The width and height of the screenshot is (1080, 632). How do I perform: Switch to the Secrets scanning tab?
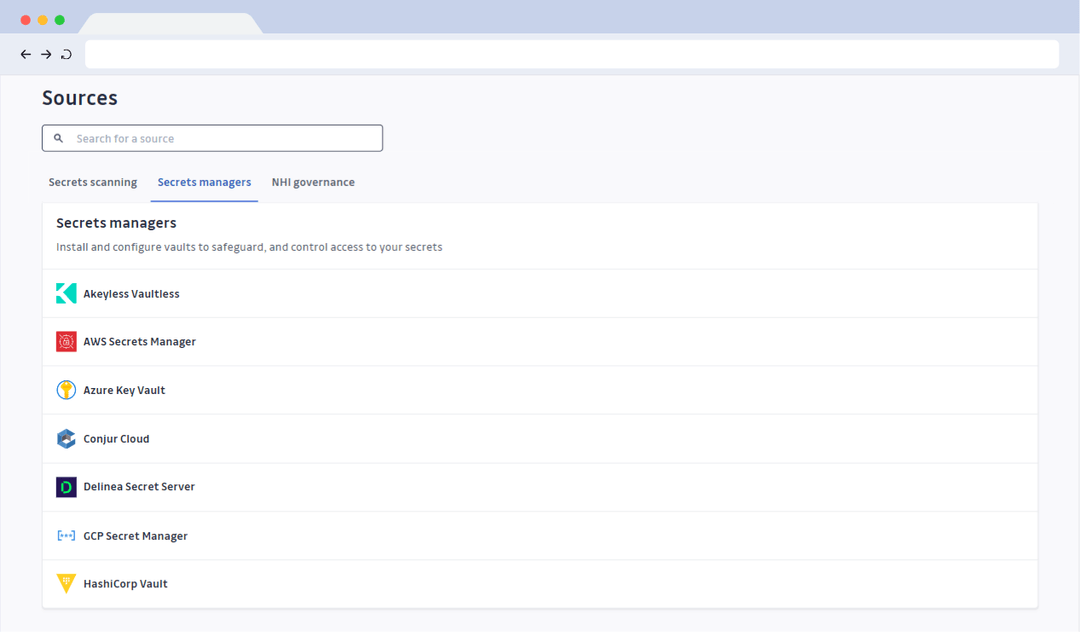pos(92,182)
